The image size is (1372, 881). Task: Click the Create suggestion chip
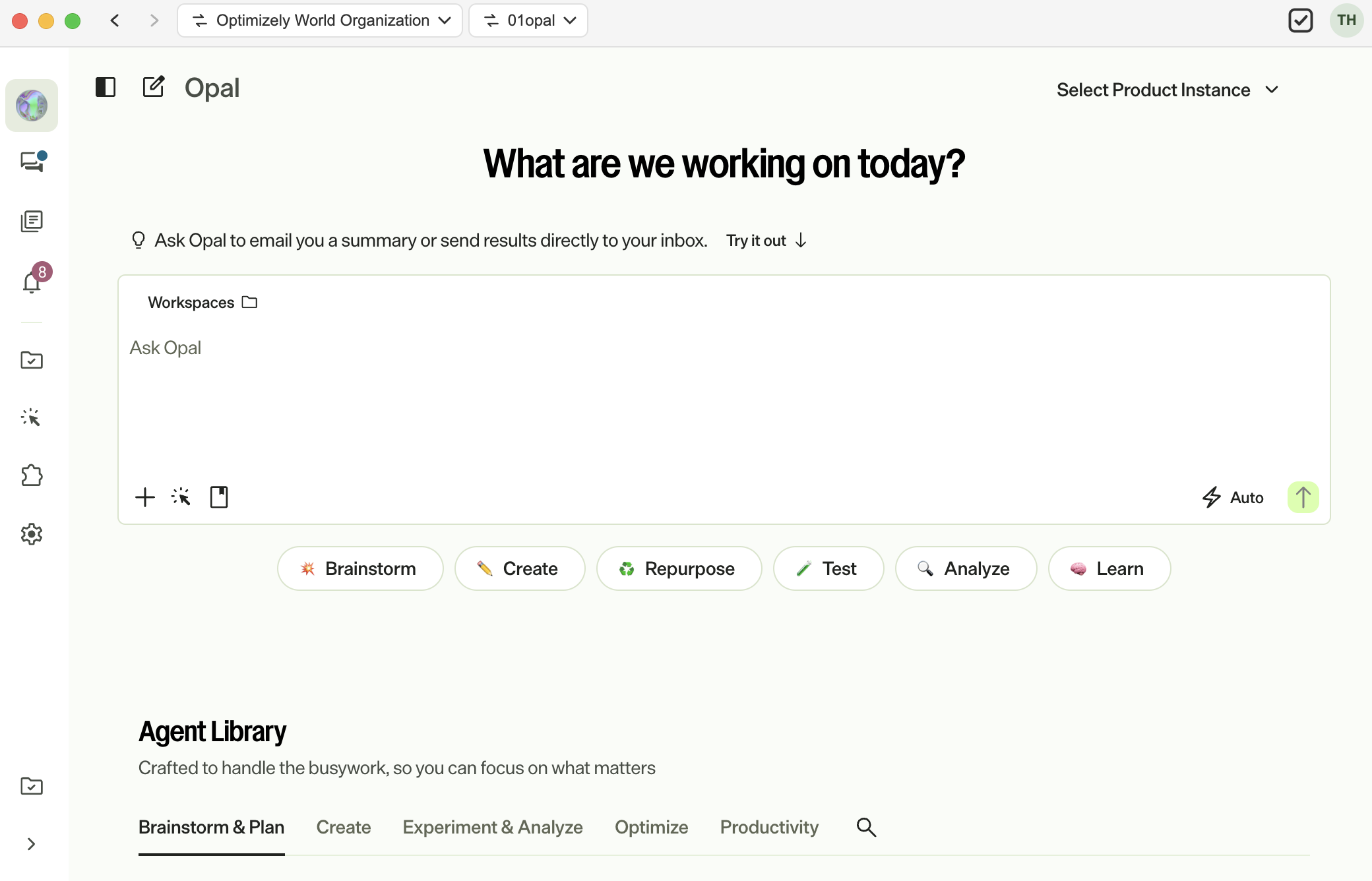pyautogui.click(x=520, y=568)
